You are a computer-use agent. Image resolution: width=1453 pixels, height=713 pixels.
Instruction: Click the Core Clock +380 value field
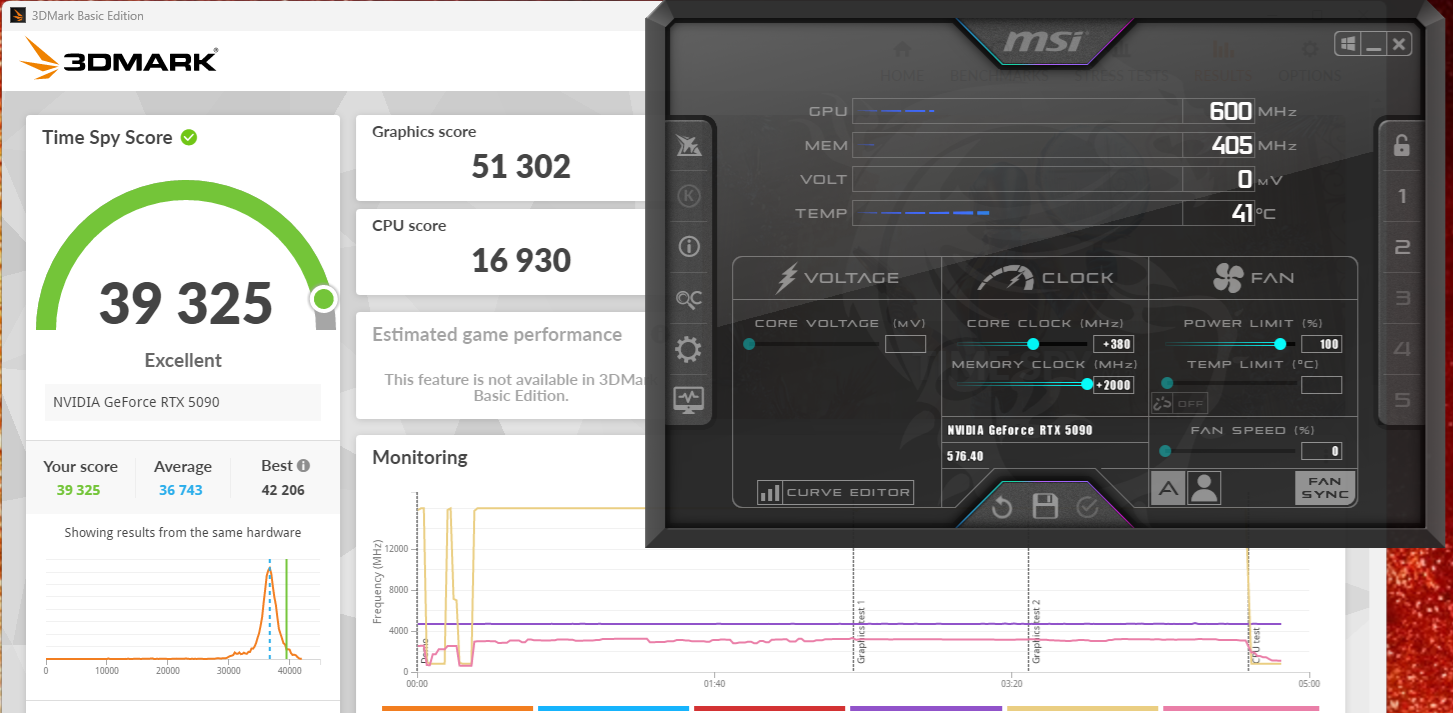click(x=1113, y=344)
